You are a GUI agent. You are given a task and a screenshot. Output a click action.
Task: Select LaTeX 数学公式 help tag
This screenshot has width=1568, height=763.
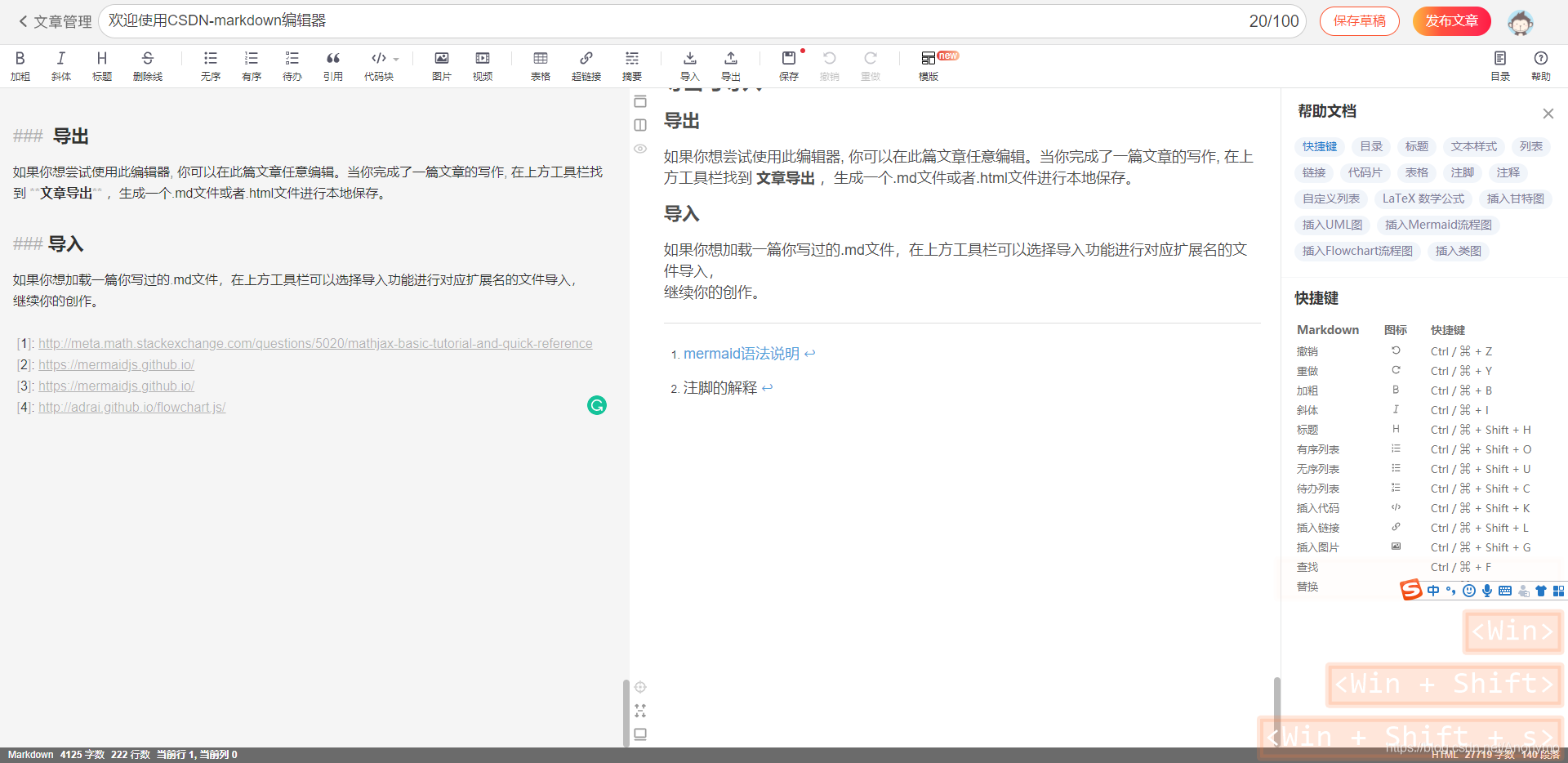point(1423,199)
